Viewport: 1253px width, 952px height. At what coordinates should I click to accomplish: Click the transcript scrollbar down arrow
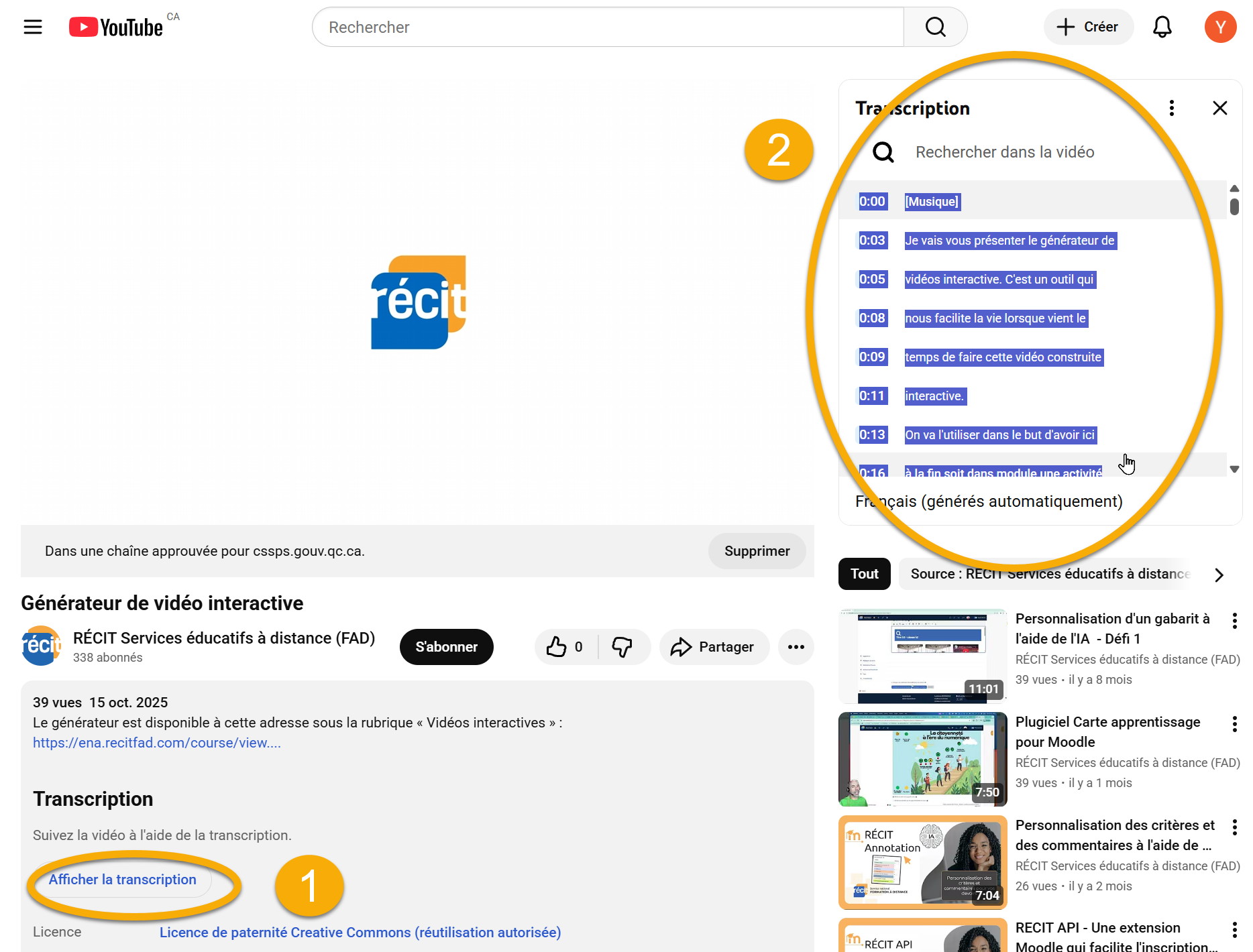click(x=1234, y=469)
